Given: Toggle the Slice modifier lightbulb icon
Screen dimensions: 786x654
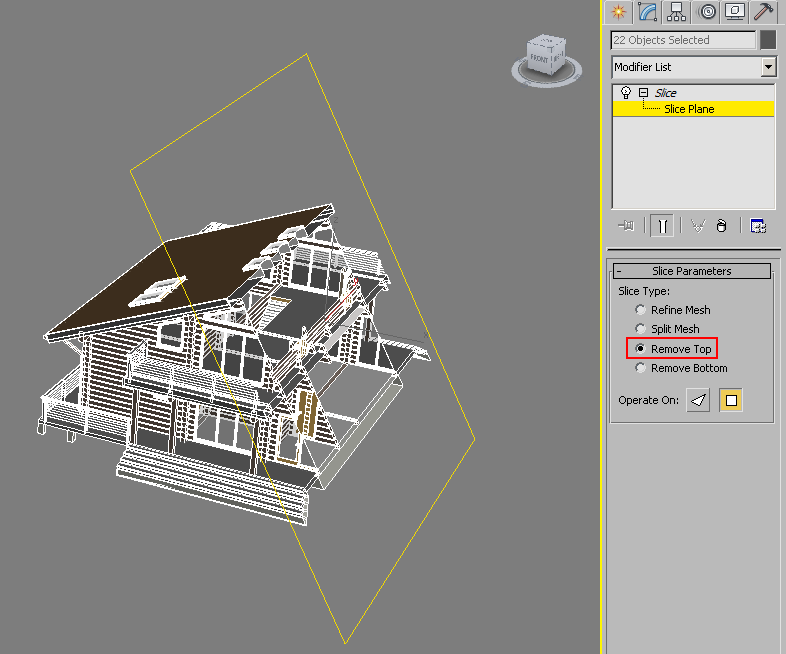Looking at the screenshot, I should click(x=626, y=92).
